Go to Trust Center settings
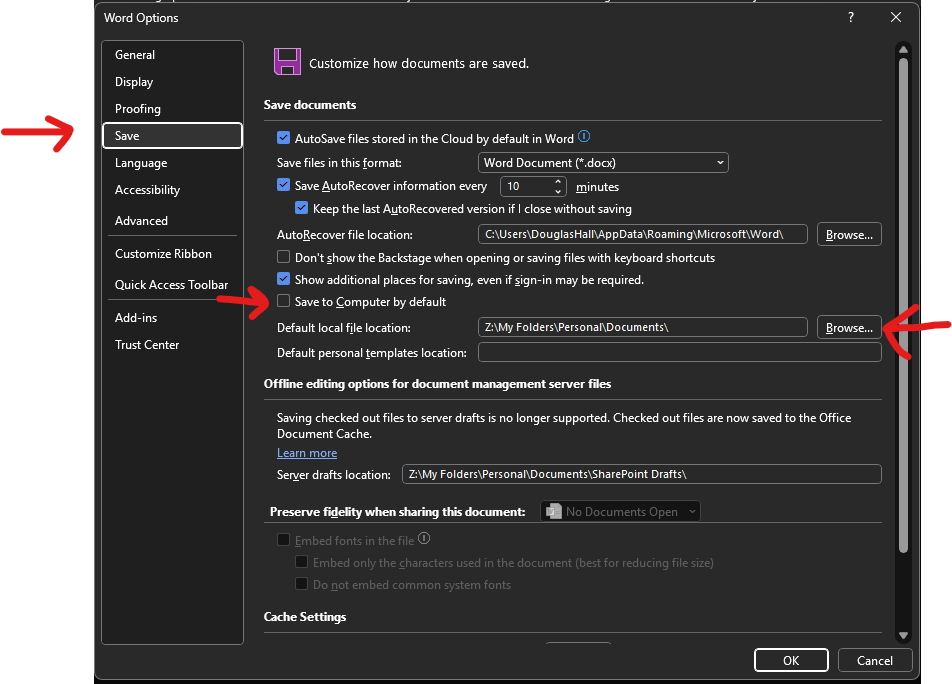 (172, 345)
